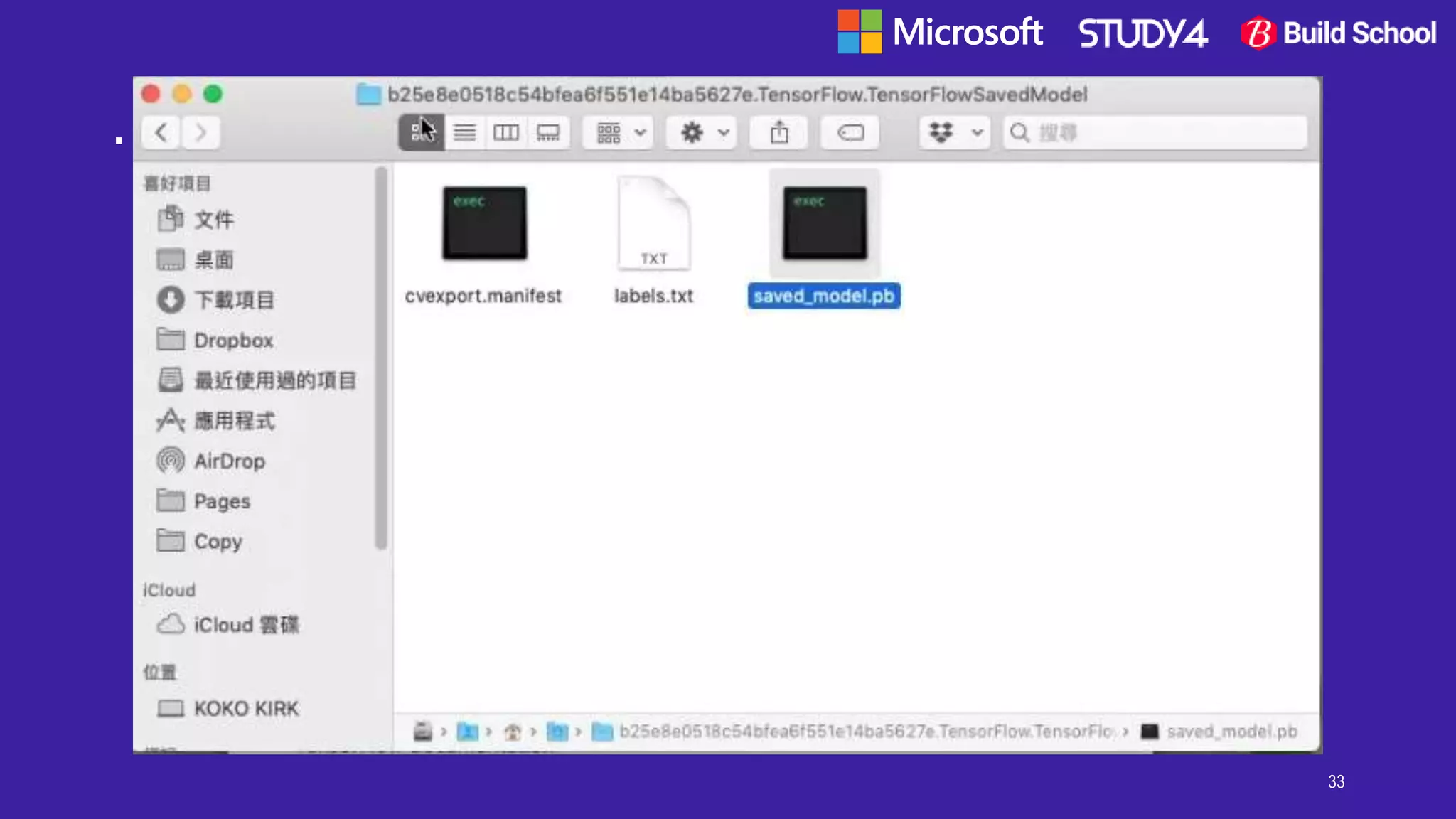The image size is (1456, 819).
Task: Go back with the left chevron button
Action: tap(162, 132)
